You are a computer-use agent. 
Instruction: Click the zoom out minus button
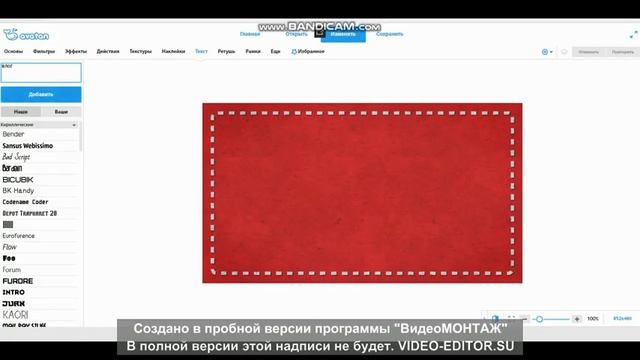pyautogui.click(x=525, y=319)
